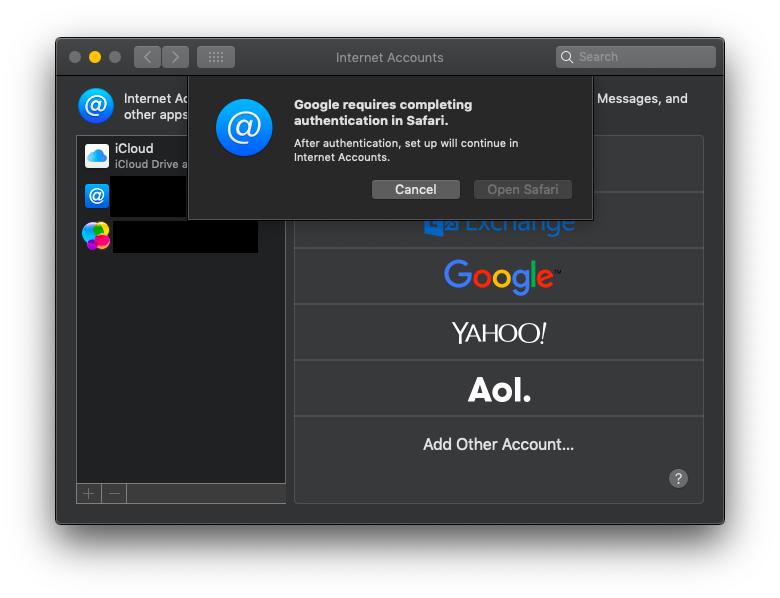This screenshot has height=598, width=780.
Task: Click Add Other Account…
Action: 498,444
